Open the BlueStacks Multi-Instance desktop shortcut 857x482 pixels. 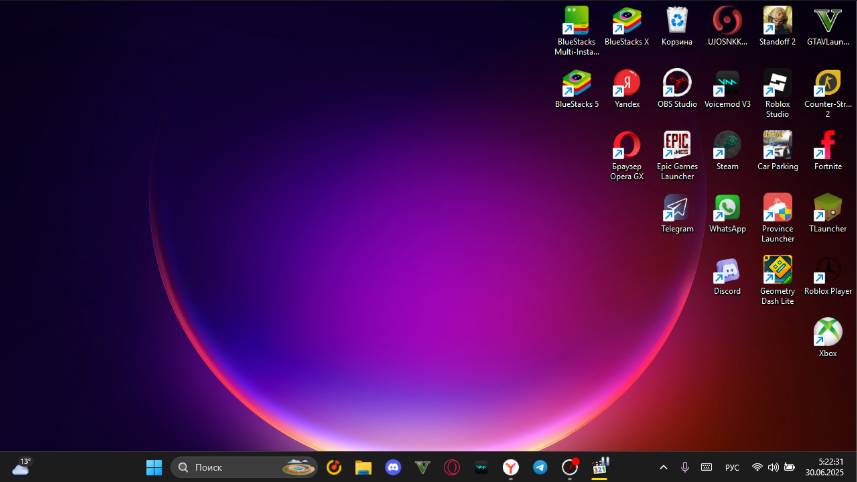pyautogui.click(x=577, y=31)
